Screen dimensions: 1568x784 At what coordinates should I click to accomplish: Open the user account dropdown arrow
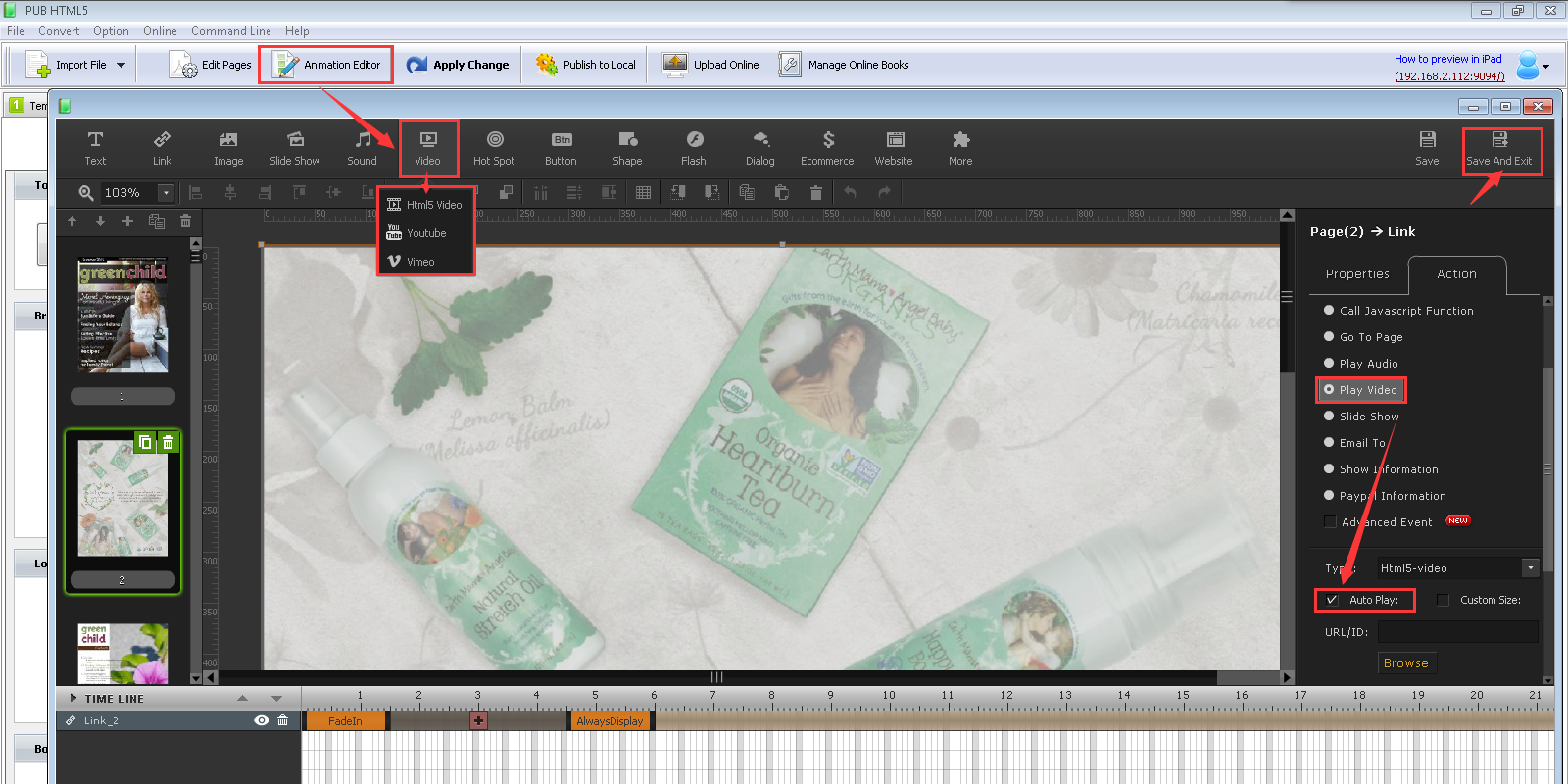point(1545,67)
